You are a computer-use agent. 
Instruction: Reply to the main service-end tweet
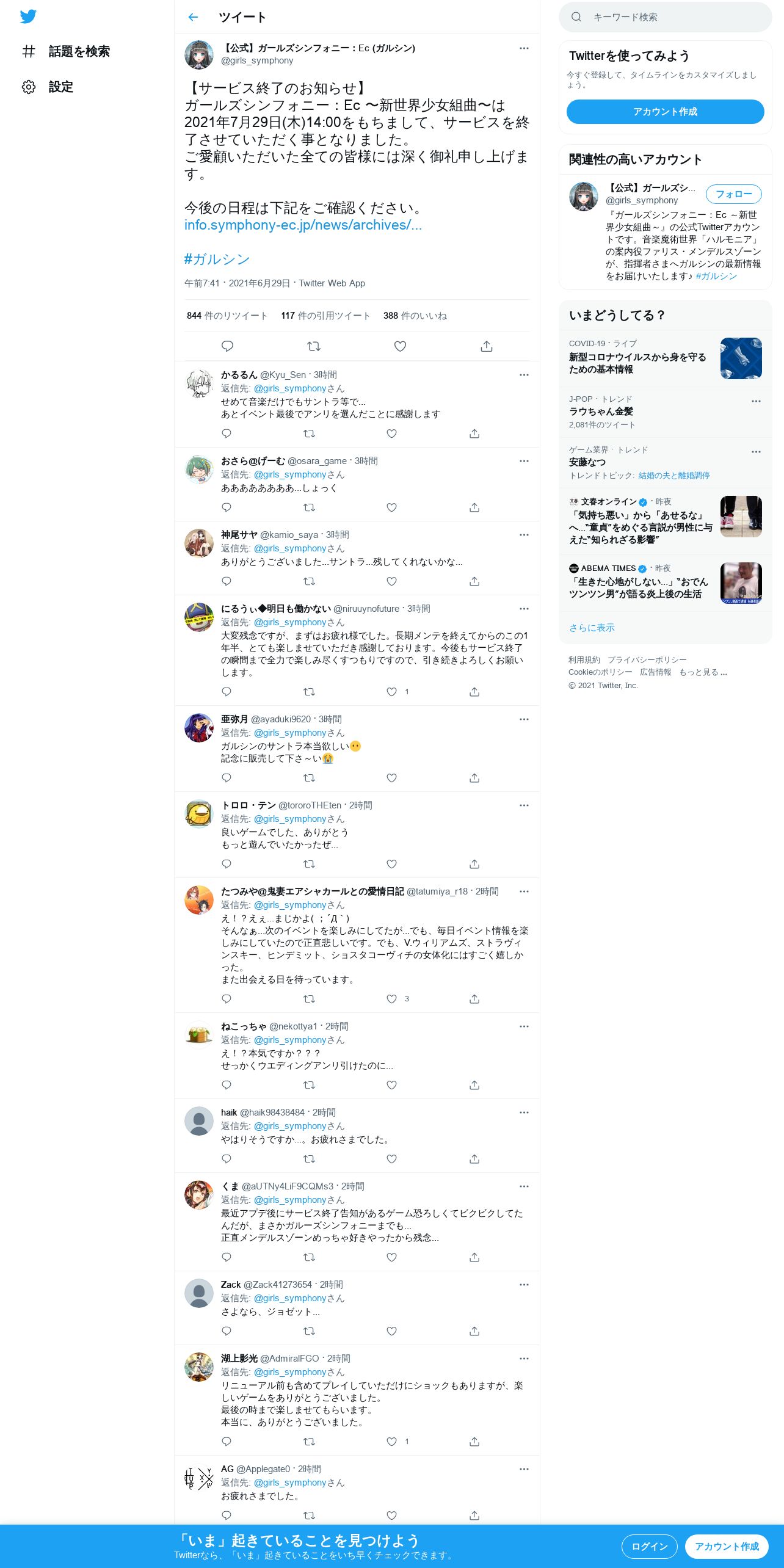coord(227,346)
